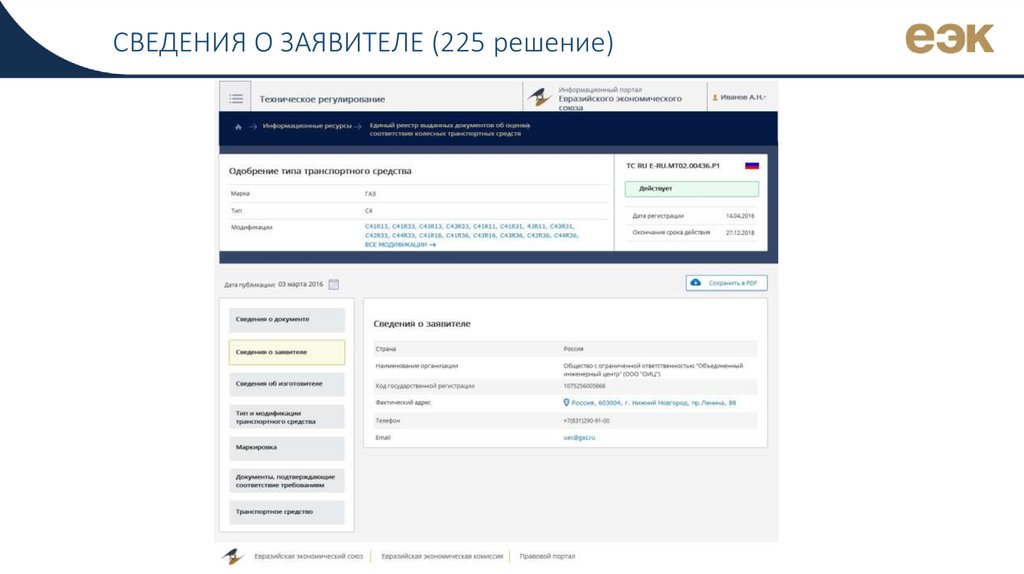1024x574 pixels.
Task: Click the Eurasian Economic Union portal logo
Action: tap(540, 98)
